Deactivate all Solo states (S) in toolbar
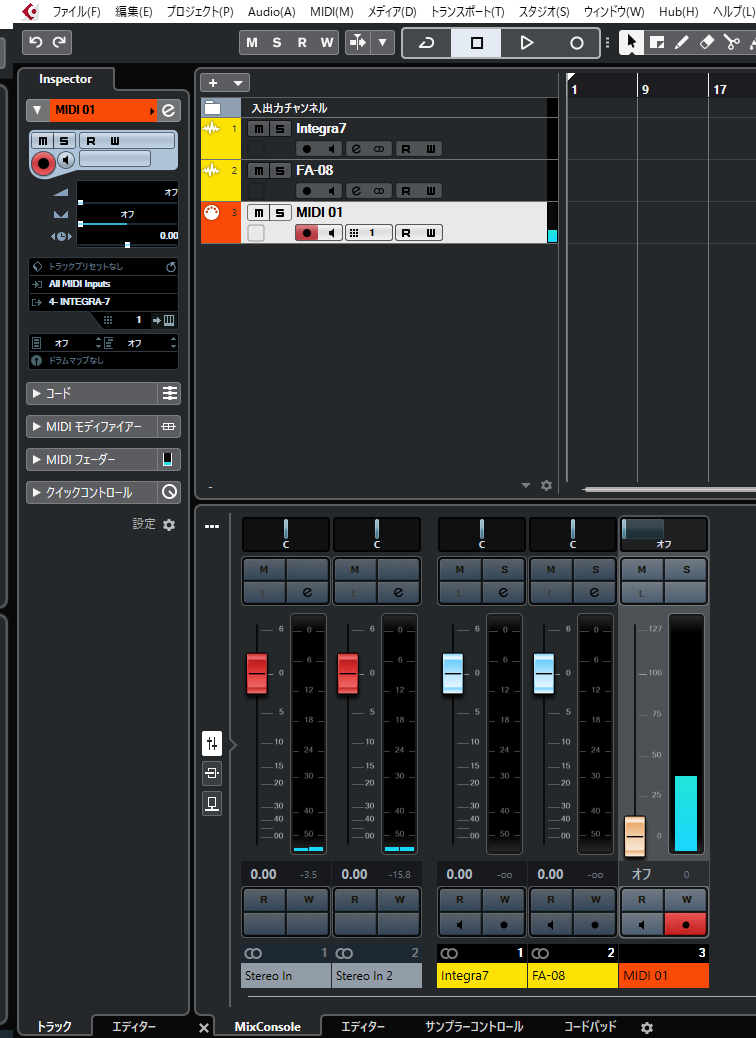756x1038 pixels. 277,42
